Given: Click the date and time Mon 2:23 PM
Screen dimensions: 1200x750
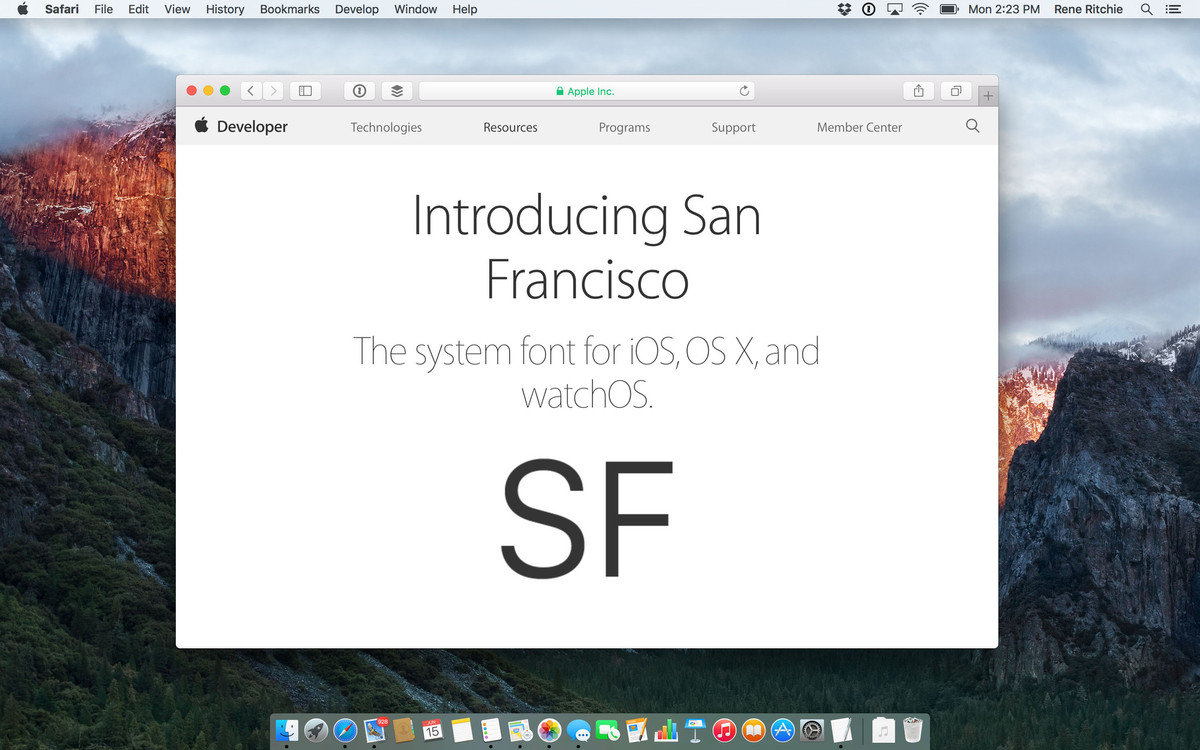Looking at the screenshot, I should pos(1004,9).
